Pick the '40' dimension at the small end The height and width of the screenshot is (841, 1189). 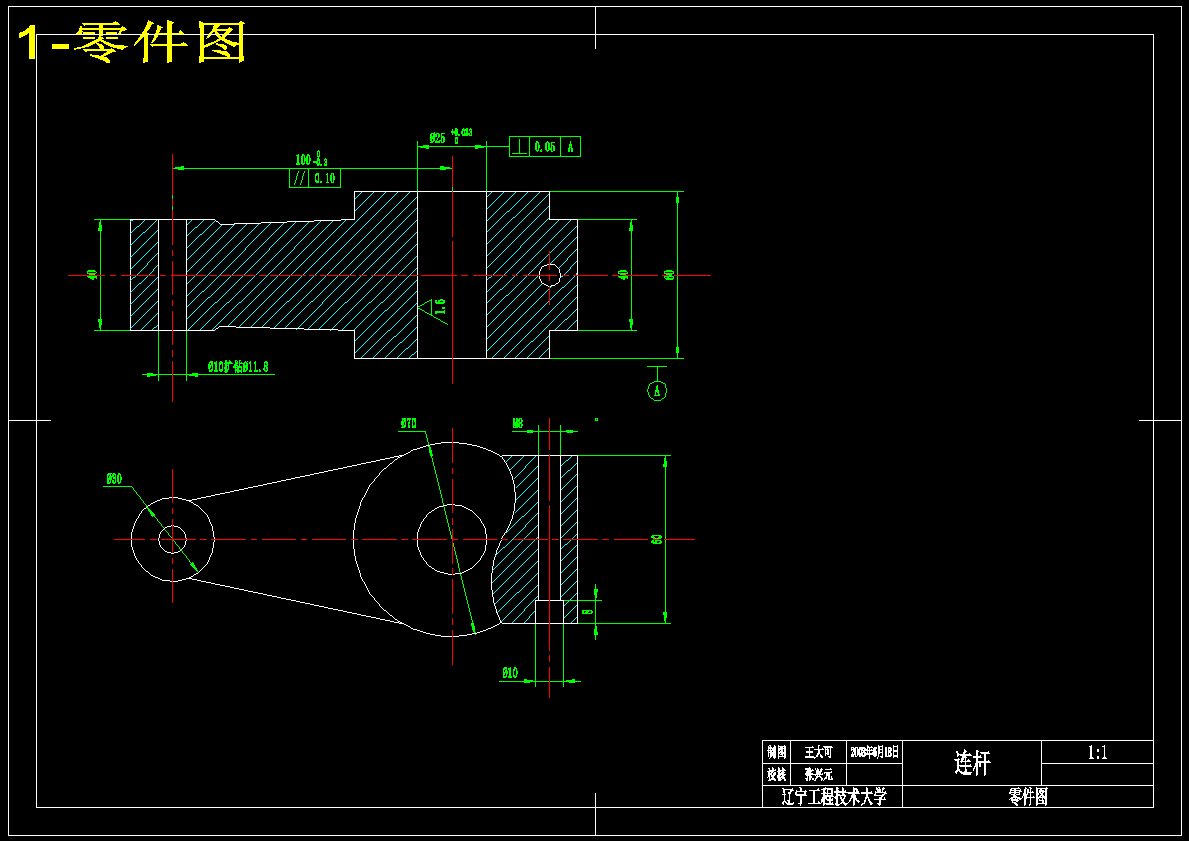(x=93, y=275)
